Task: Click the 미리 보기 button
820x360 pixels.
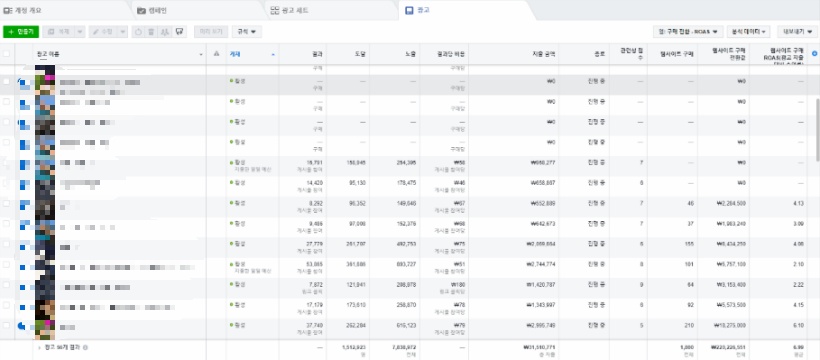Action: coord(211,31)
